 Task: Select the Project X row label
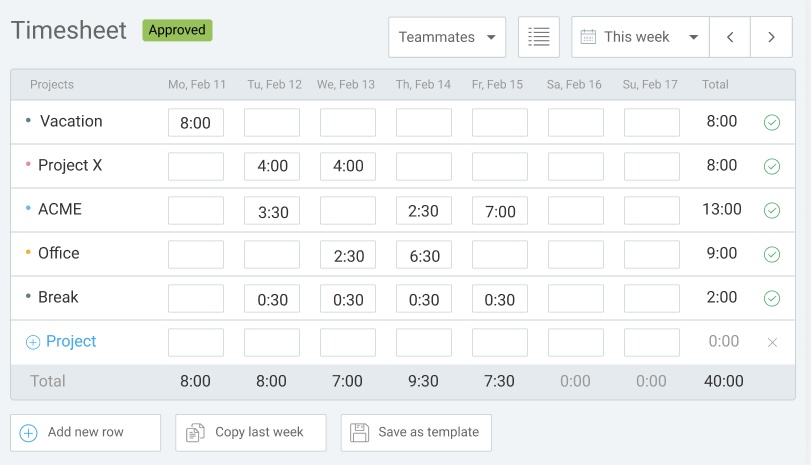[70, 166]
